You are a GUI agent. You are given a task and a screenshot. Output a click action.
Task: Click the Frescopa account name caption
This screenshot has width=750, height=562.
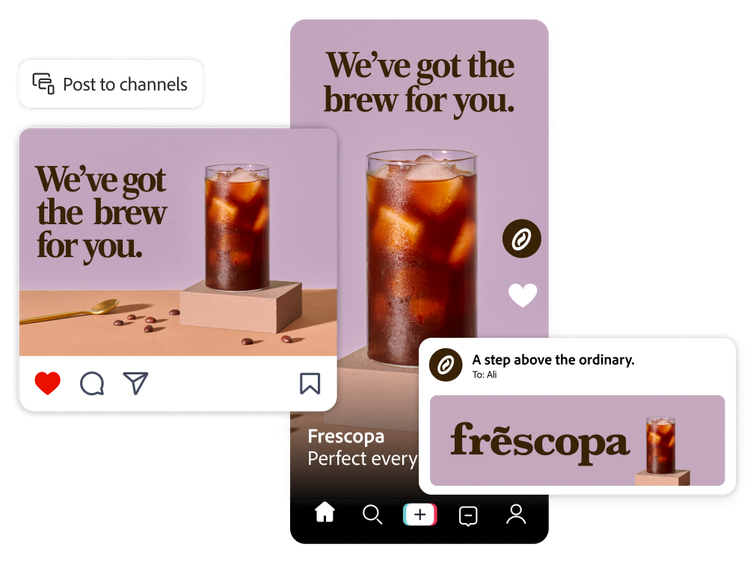(x=346, y=436)
